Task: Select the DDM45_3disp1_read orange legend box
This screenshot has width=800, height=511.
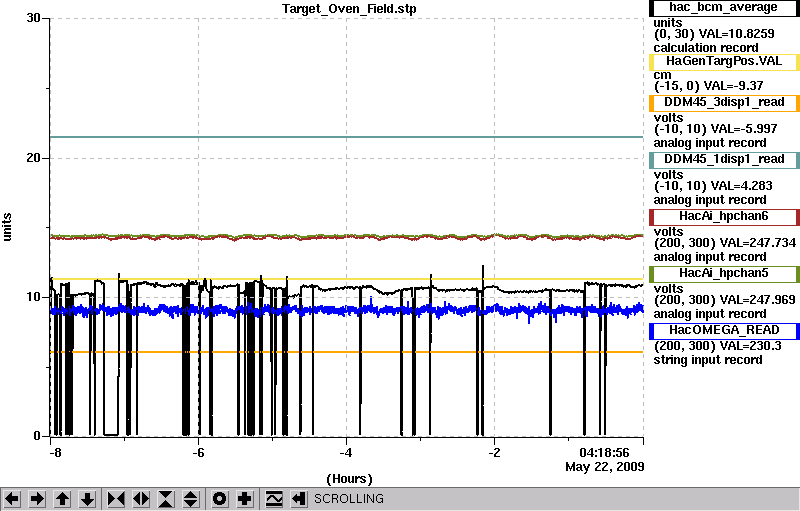Action: click(723, 103)
